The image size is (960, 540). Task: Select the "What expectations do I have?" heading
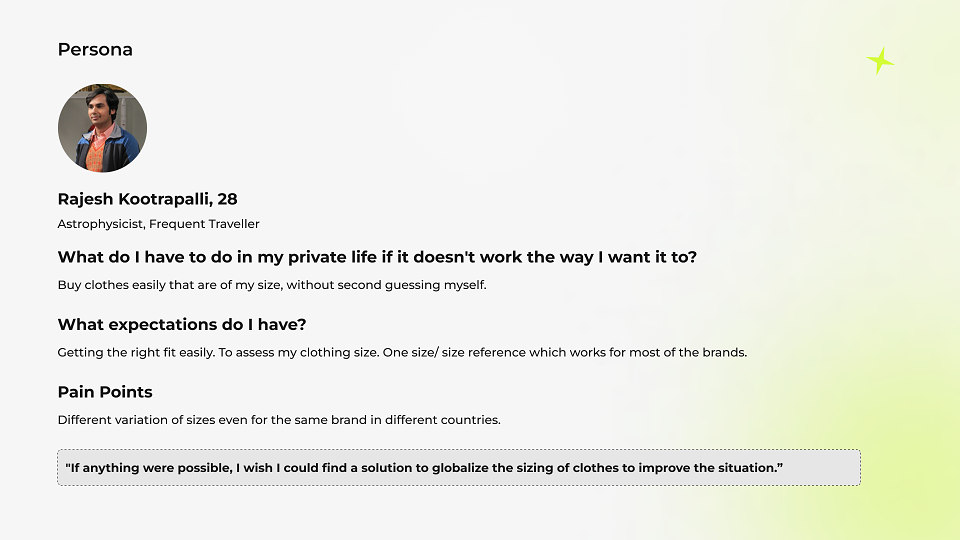[182, 324]
